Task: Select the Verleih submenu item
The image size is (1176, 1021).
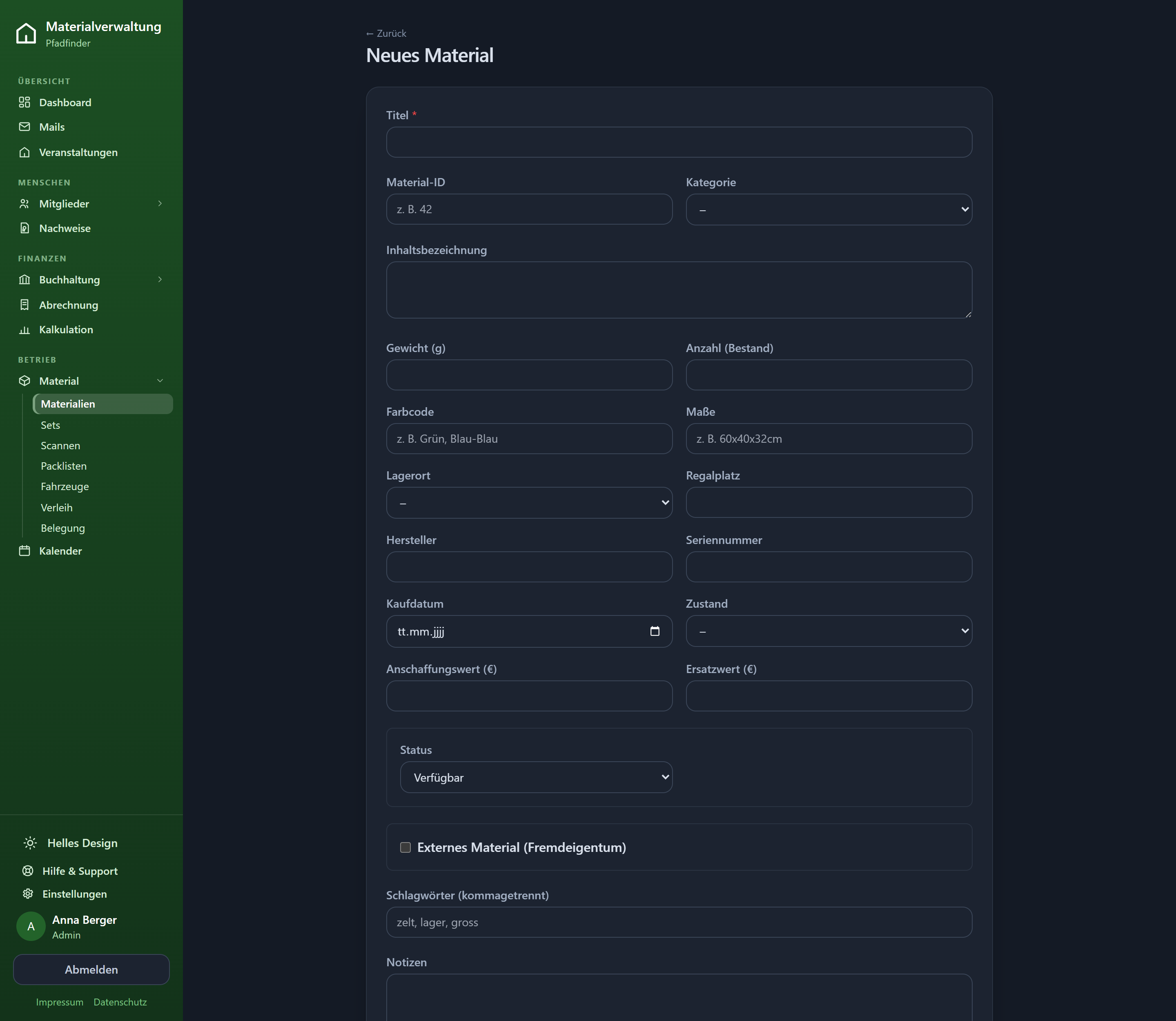Action: [102, 508]
